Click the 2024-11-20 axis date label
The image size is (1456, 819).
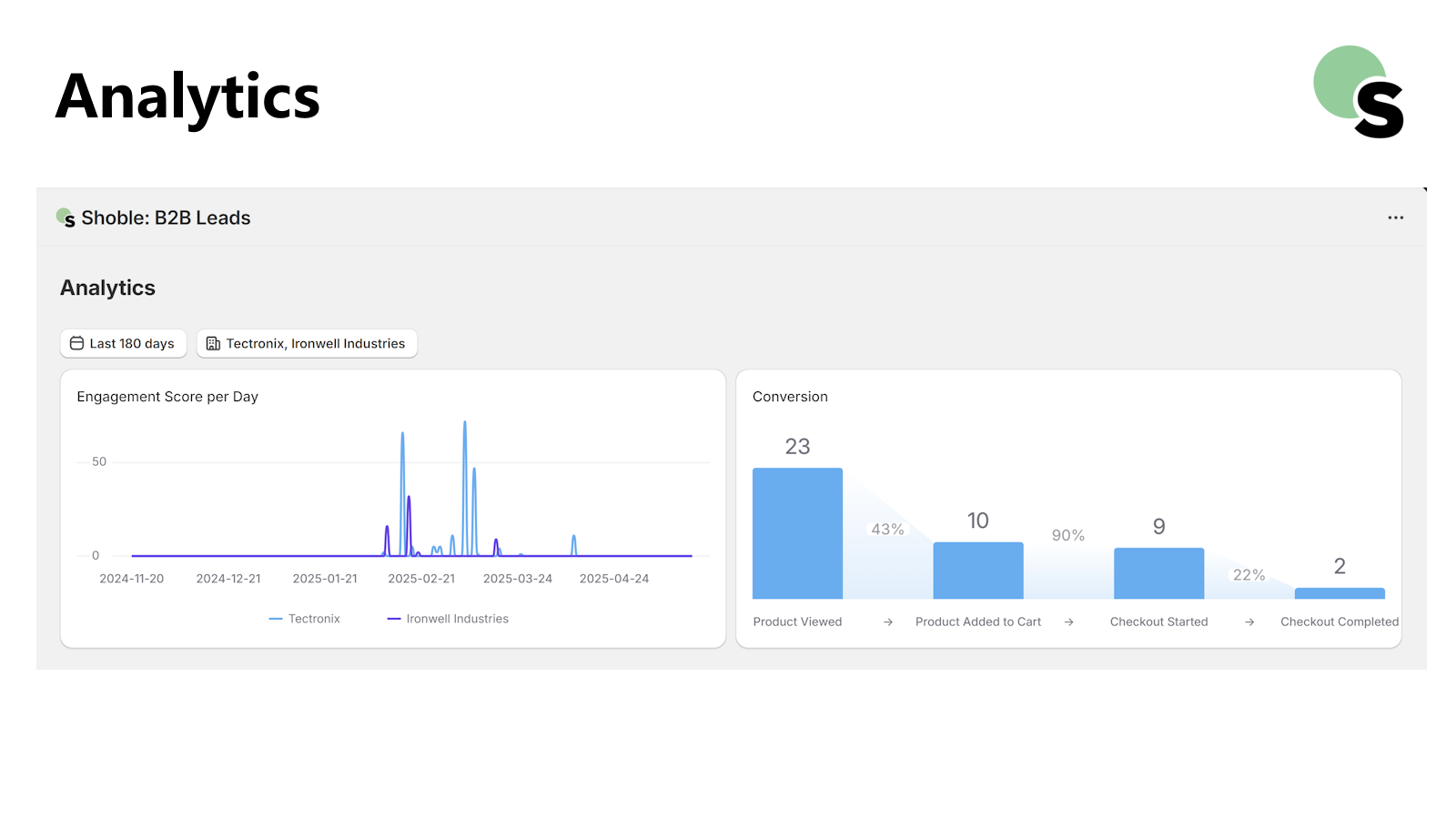click(132, 579)
